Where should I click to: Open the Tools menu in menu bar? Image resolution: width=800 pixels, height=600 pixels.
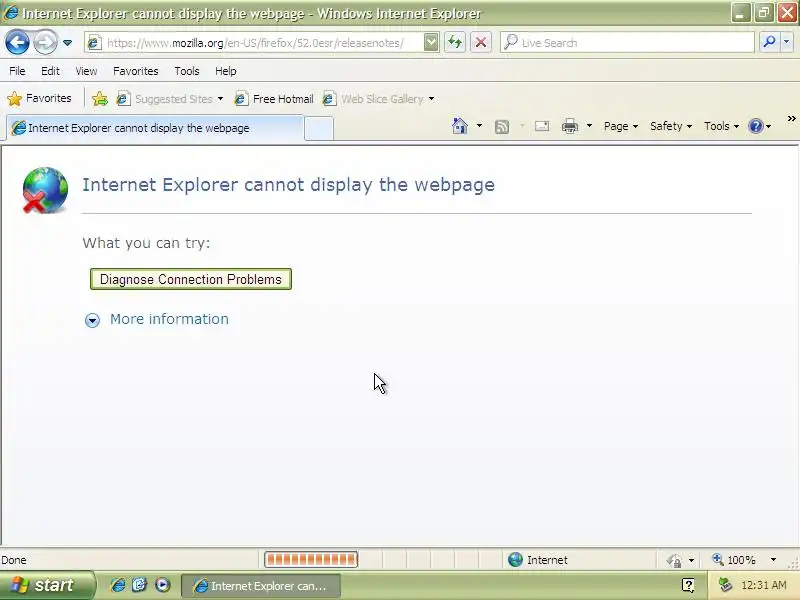click(187, 71)
